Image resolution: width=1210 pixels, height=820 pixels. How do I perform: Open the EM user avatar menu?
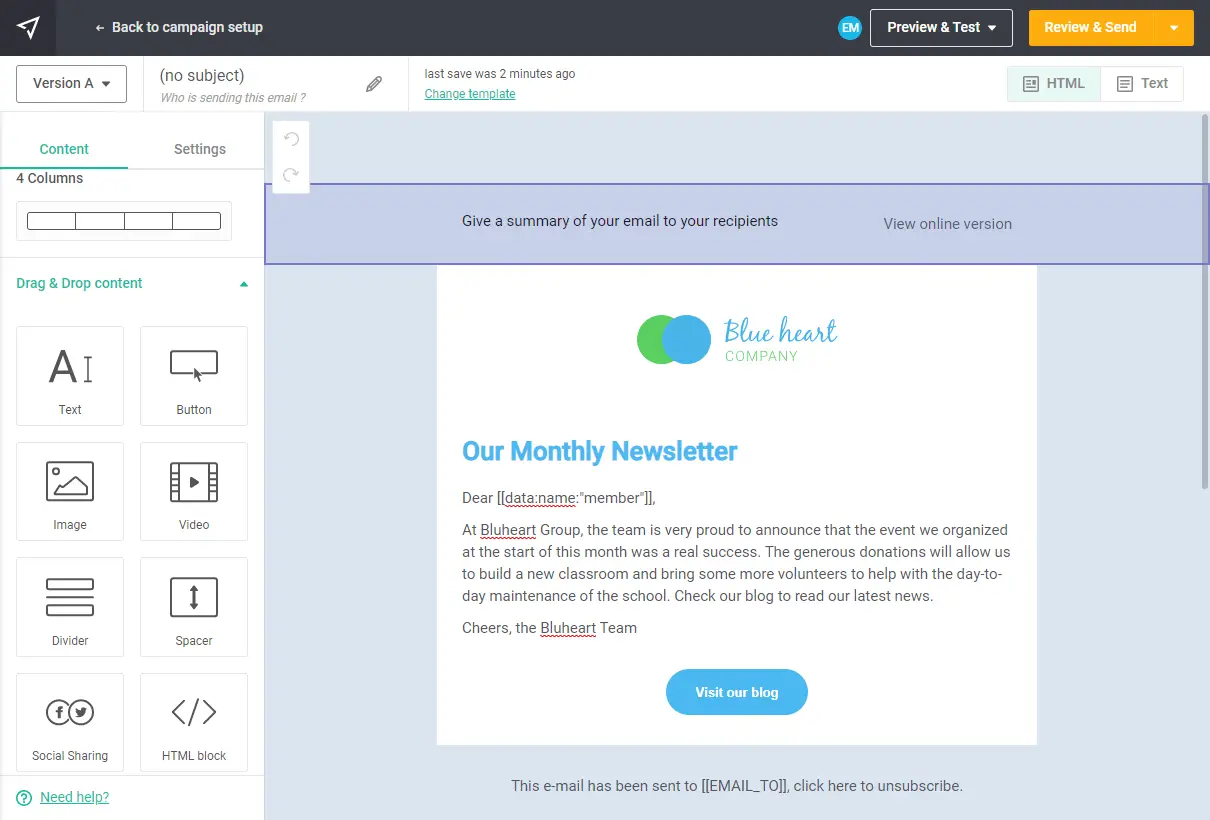point(850,28)
